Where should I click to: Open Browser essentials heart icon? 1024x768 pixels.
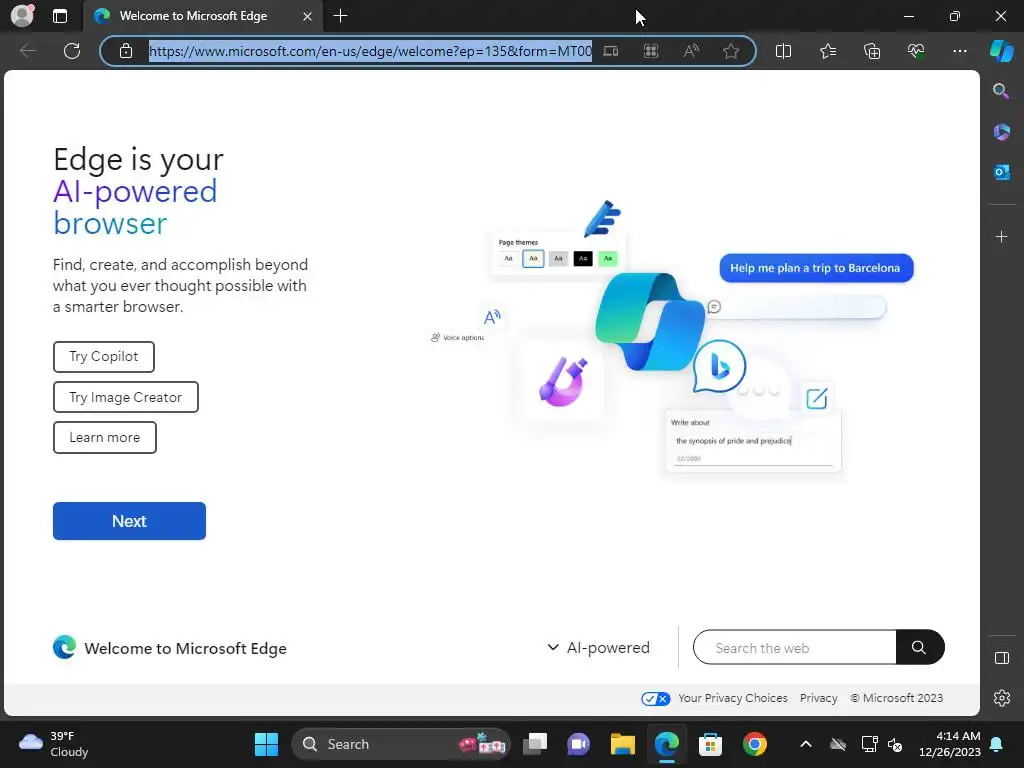(916, 51)
